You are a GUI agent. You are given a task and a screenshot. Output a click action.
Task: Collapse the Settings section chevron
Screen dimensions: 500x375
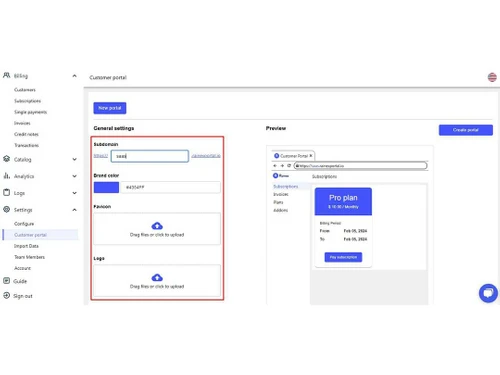pyautogui.click(x=74, y=210)
